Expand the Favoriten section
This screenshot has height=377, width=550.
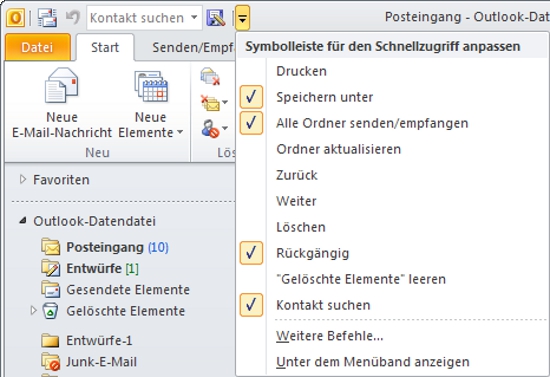[23, 180]
